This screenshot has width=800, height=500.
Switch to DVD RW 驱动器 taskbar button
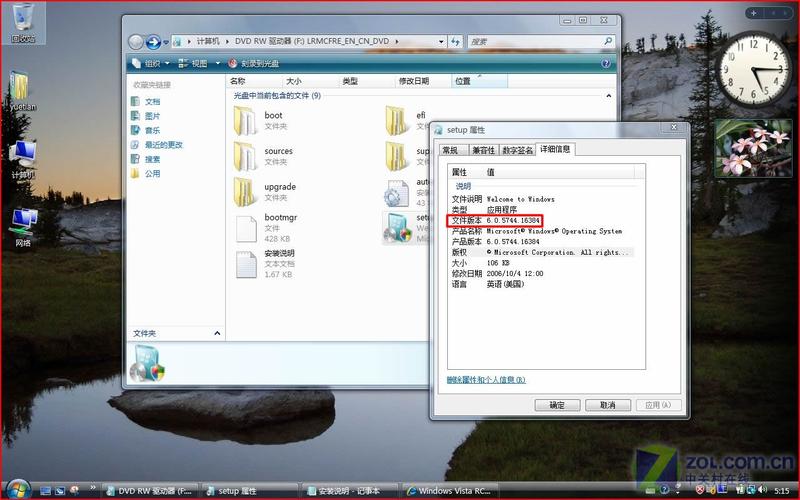(149, 491)
